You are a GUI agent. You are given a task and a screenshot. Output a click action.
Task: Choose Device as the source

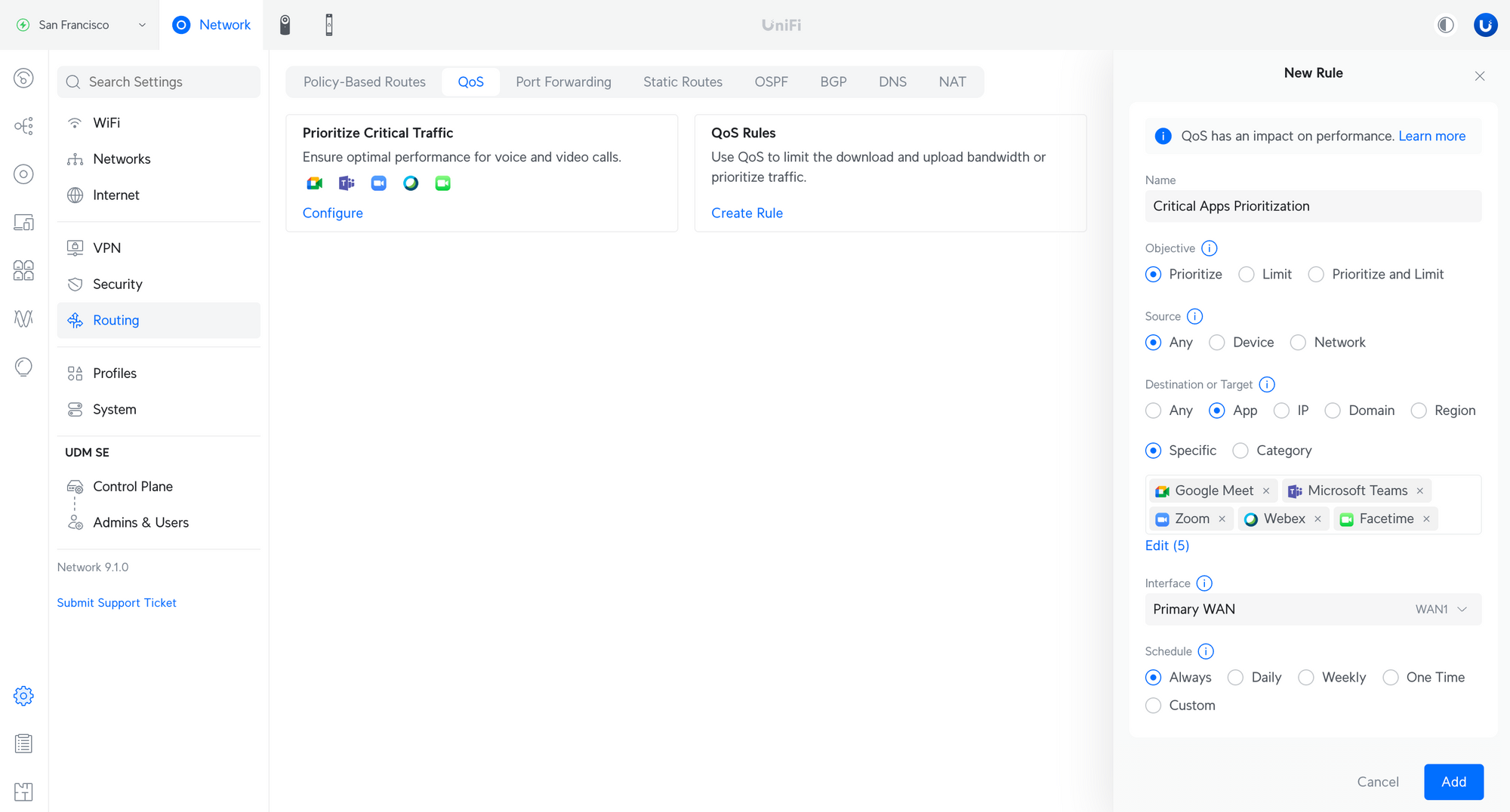coord(1217,343)
